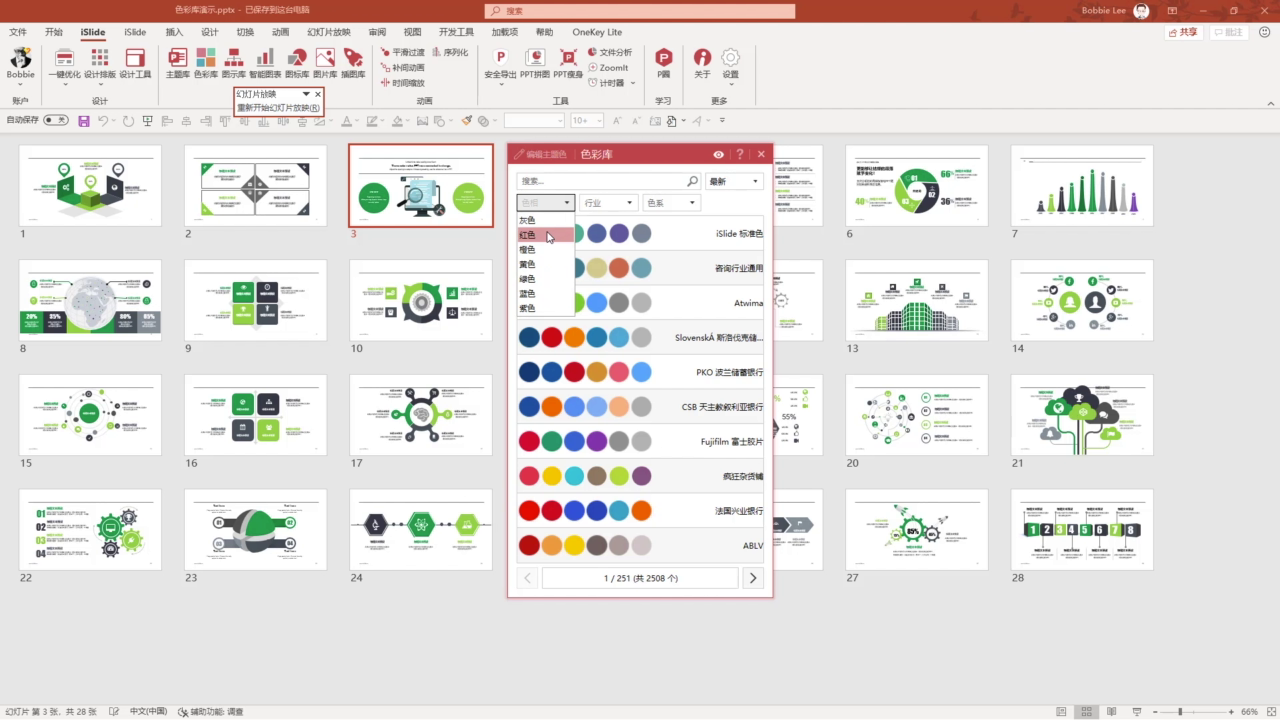Choose 红色 in the hue list
The width and height of the screenshot is (1280, 720).
click(x=545, y=235)
